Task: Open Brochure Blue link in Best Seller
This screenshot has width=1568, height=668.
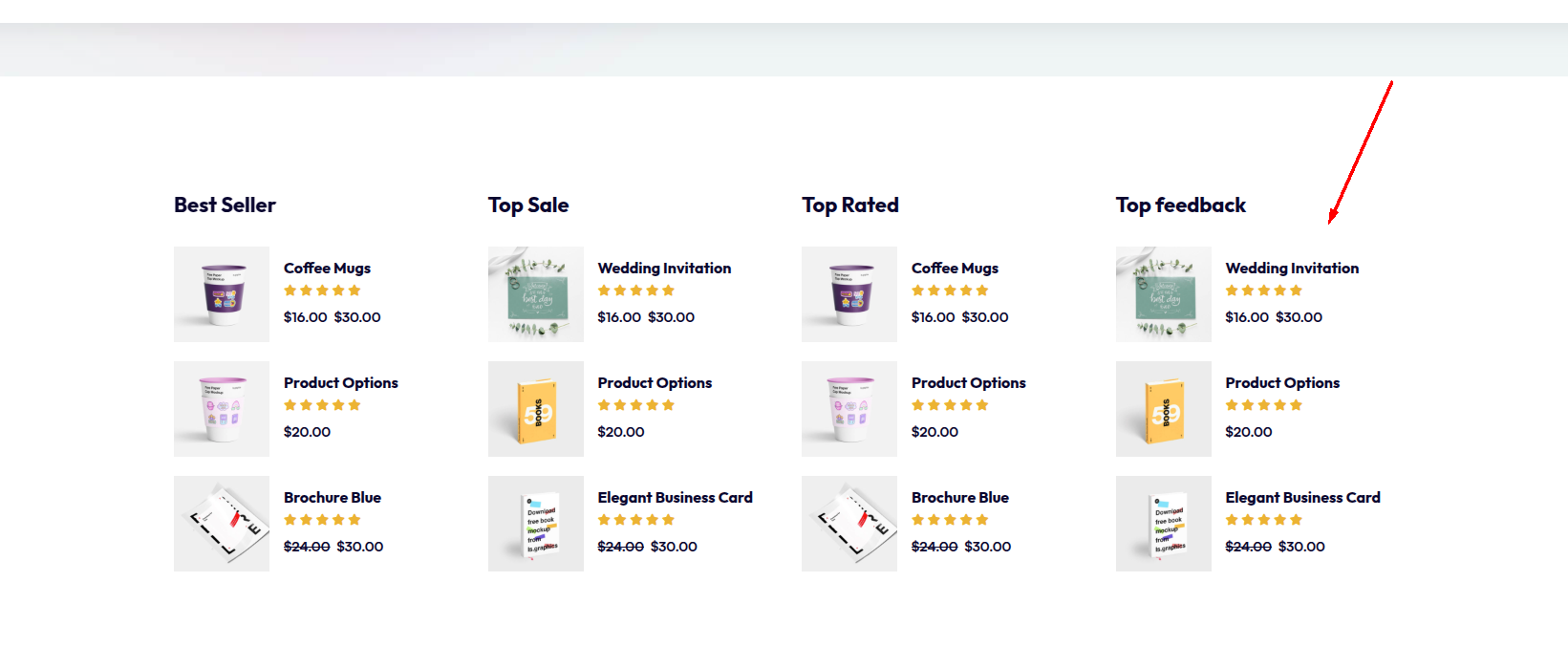Action: click(333, 498)
